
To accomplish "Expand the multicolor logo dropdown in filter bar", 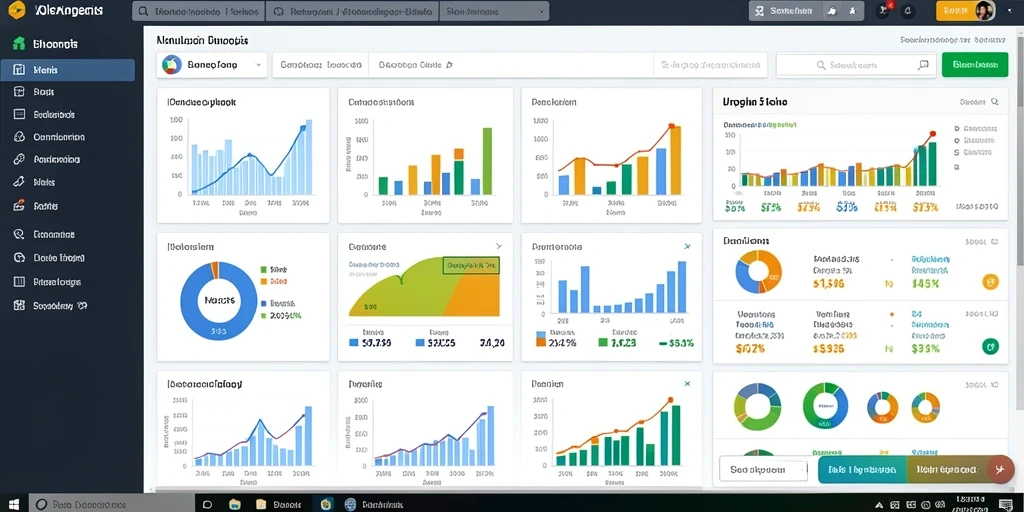I will 212,65.
